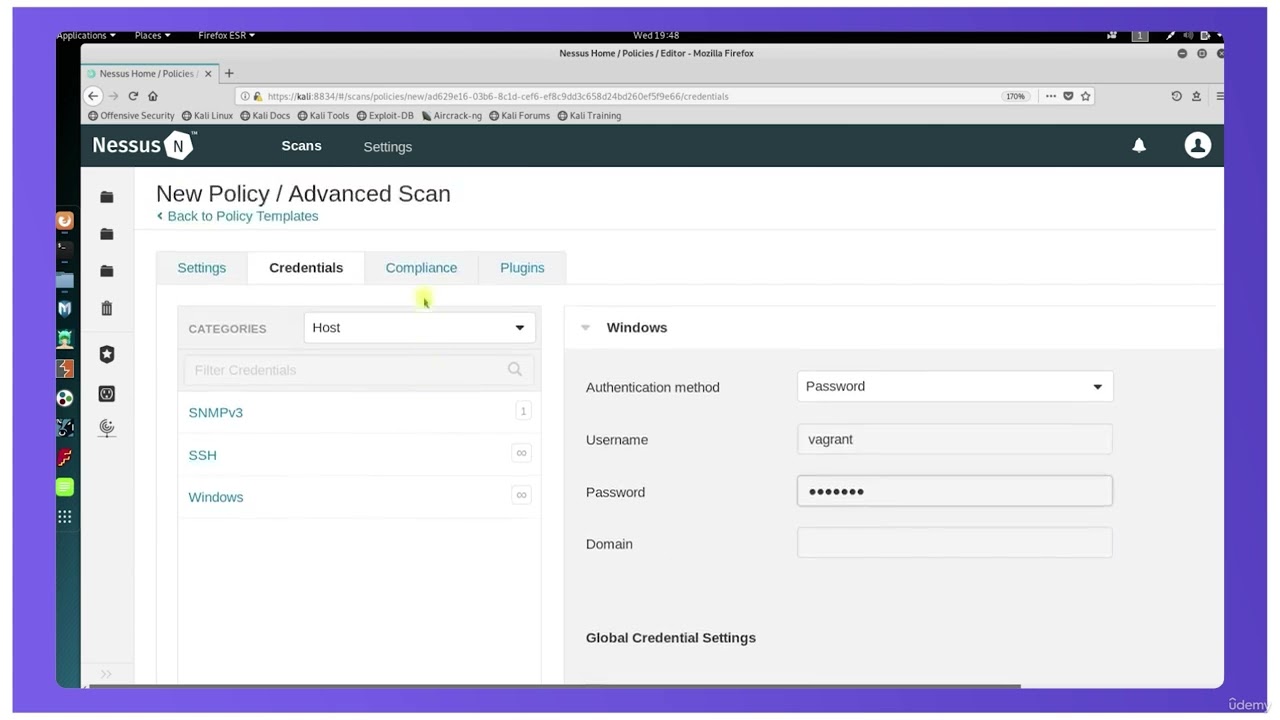View site security padlock info
This screenshot has width=1280, height=720.
pos(257,96)
